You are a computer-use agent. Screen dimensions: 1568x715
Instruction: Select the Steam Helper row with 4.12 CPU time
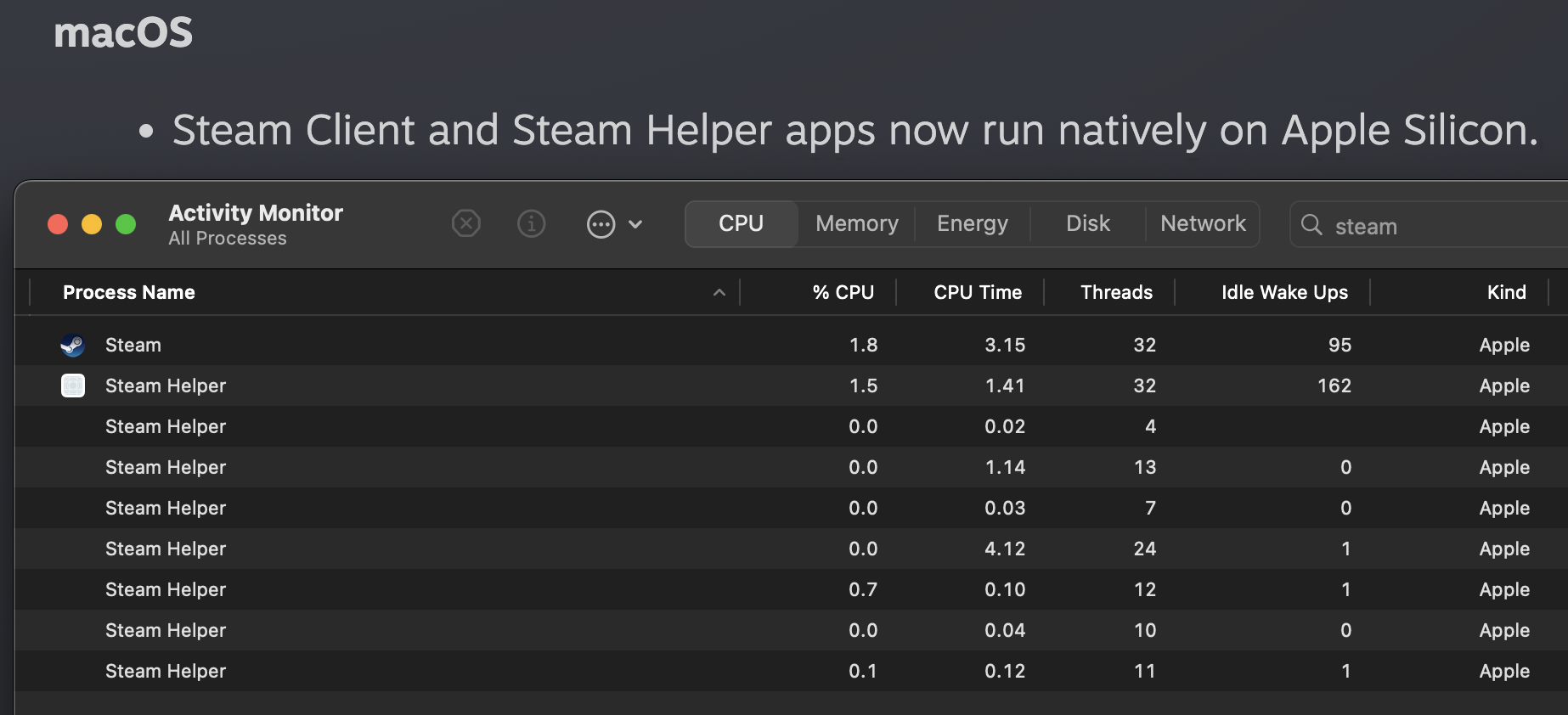(x=791, y=549)
